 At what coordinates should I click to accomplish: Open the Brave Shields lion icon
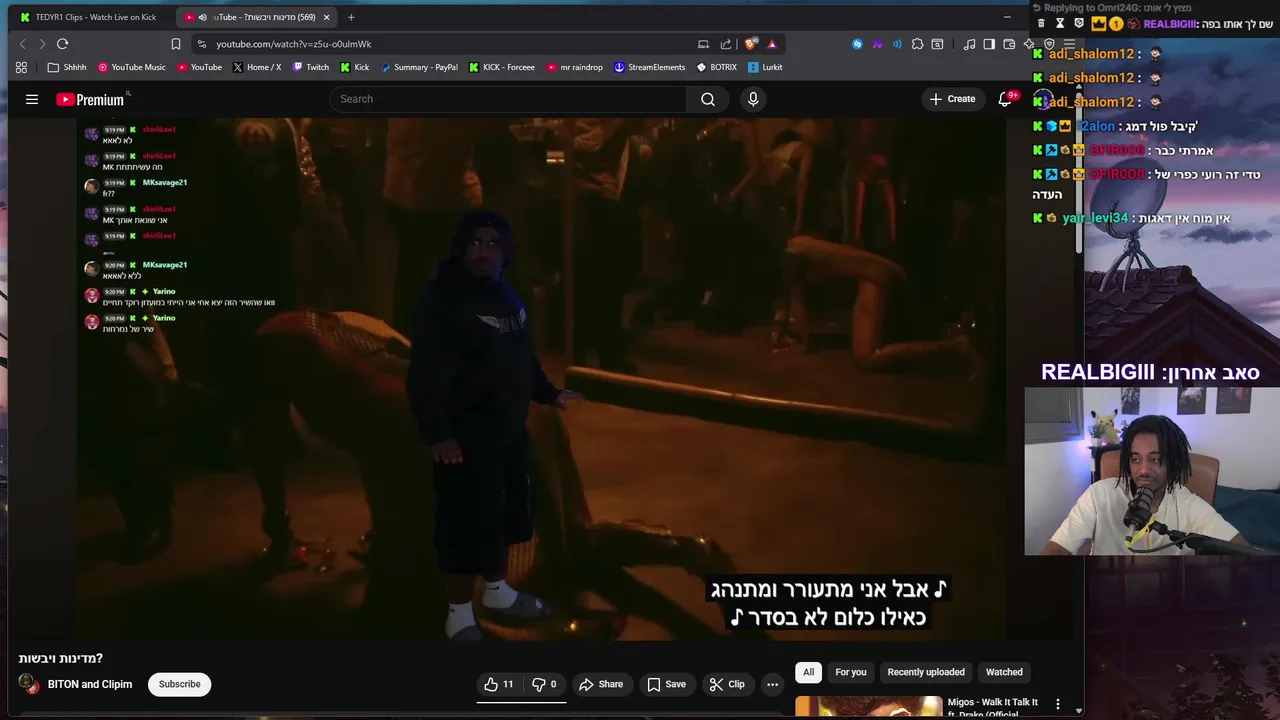click(x=751, y=44)
